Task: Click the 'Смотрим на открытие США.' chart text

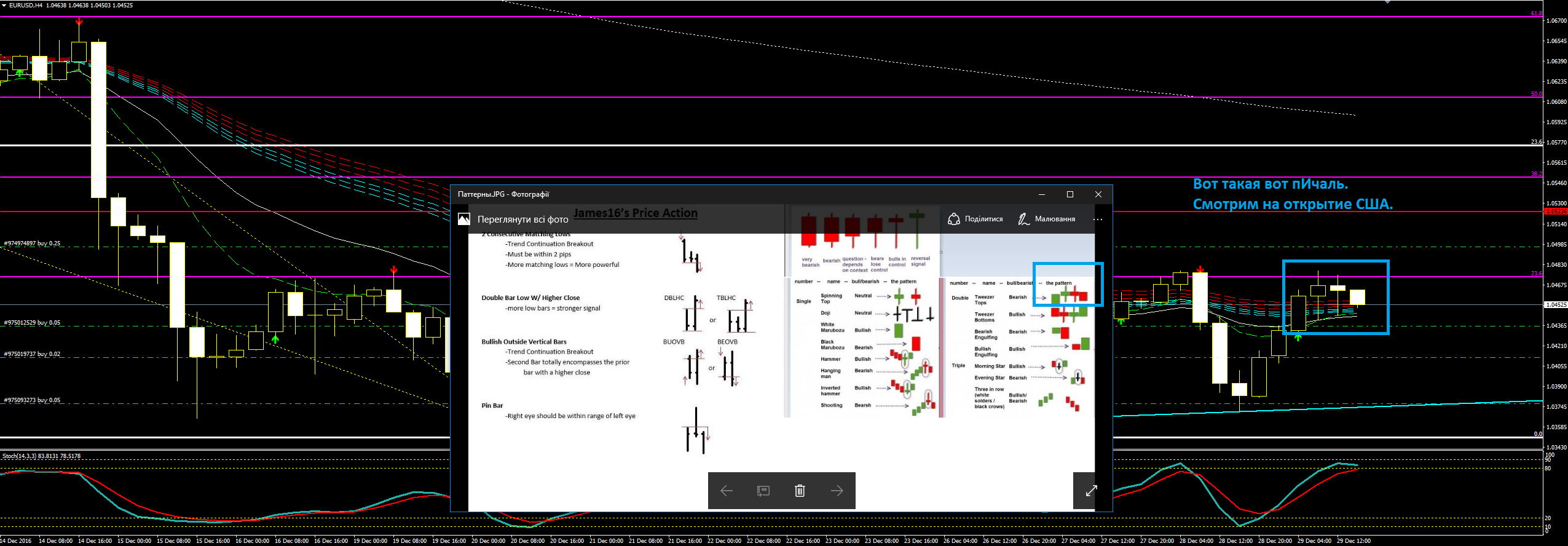Action: [1293, 204]
